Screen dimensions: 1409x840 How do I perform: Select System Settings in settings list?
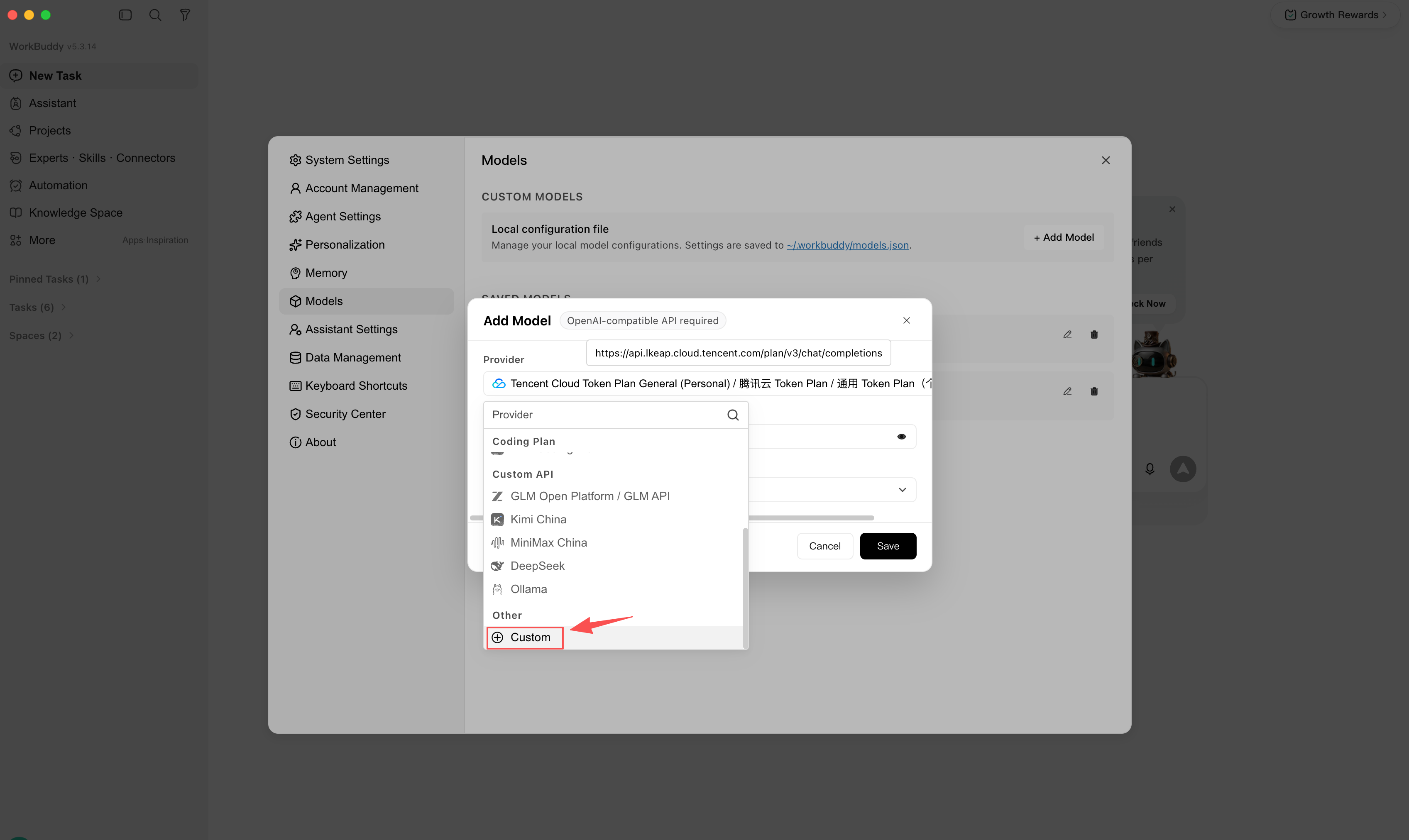366,160
